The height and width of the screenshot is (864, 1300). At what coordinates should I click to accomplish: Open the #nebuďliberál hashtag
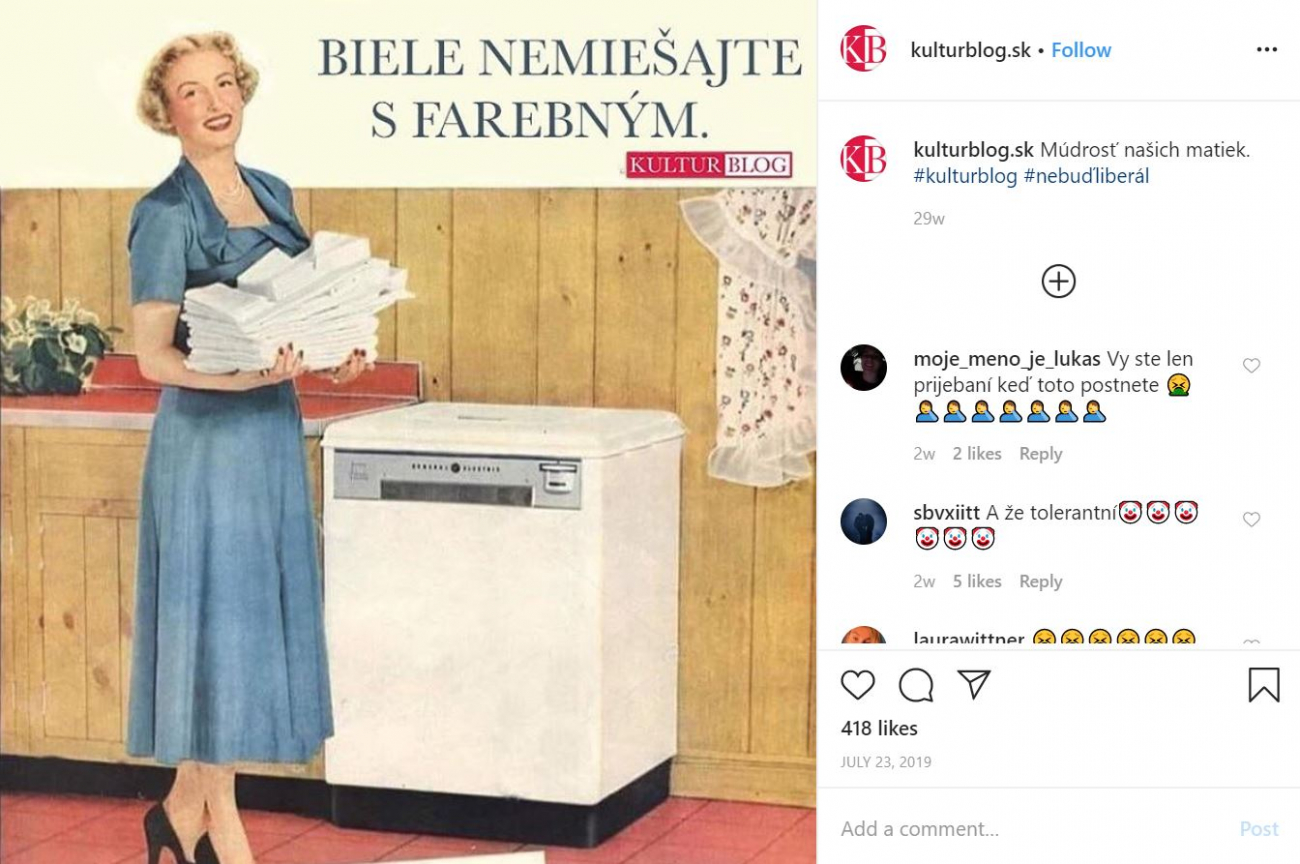(1086, 176)
